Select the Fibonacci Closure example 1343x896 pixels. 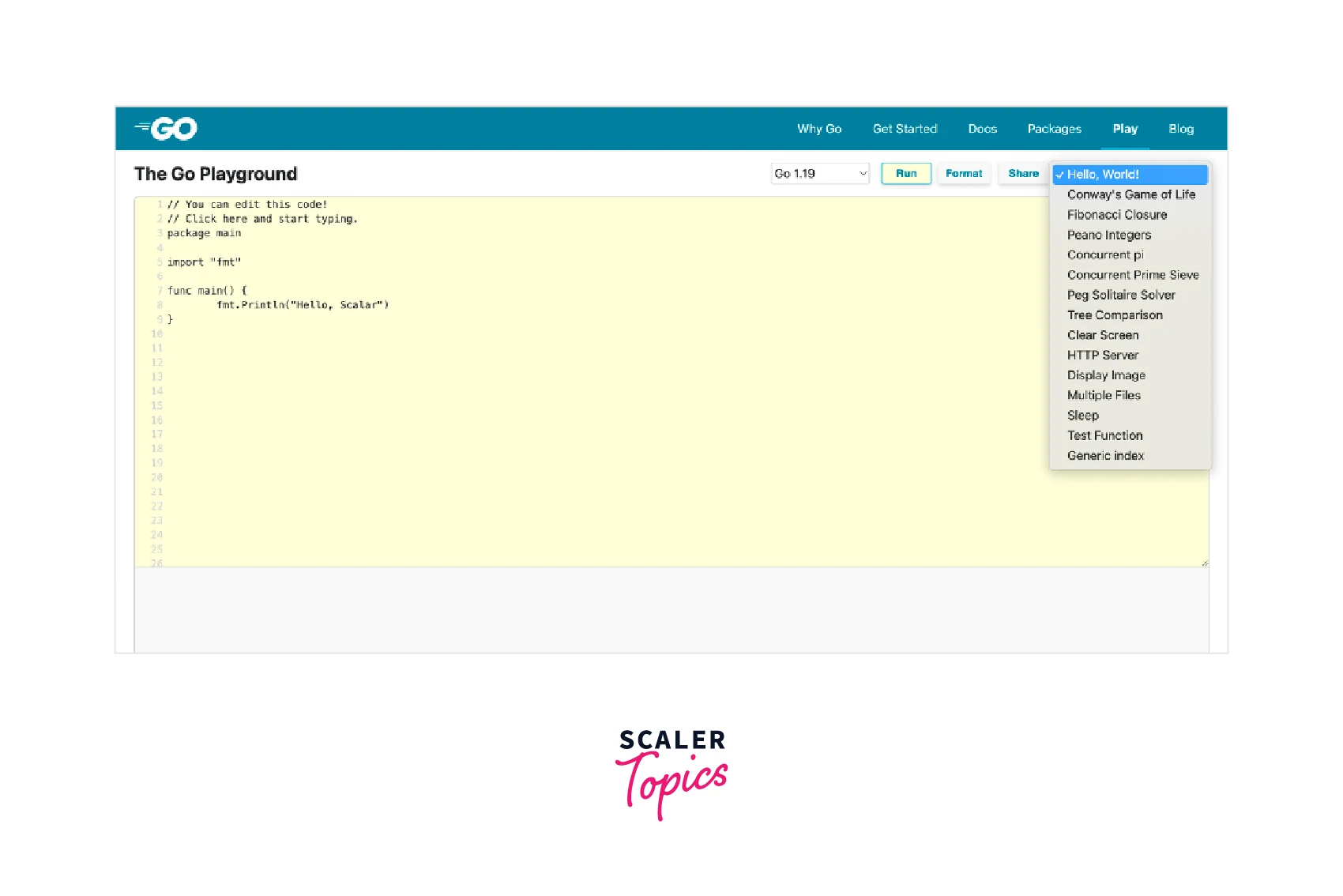(x=1116, y=215)
